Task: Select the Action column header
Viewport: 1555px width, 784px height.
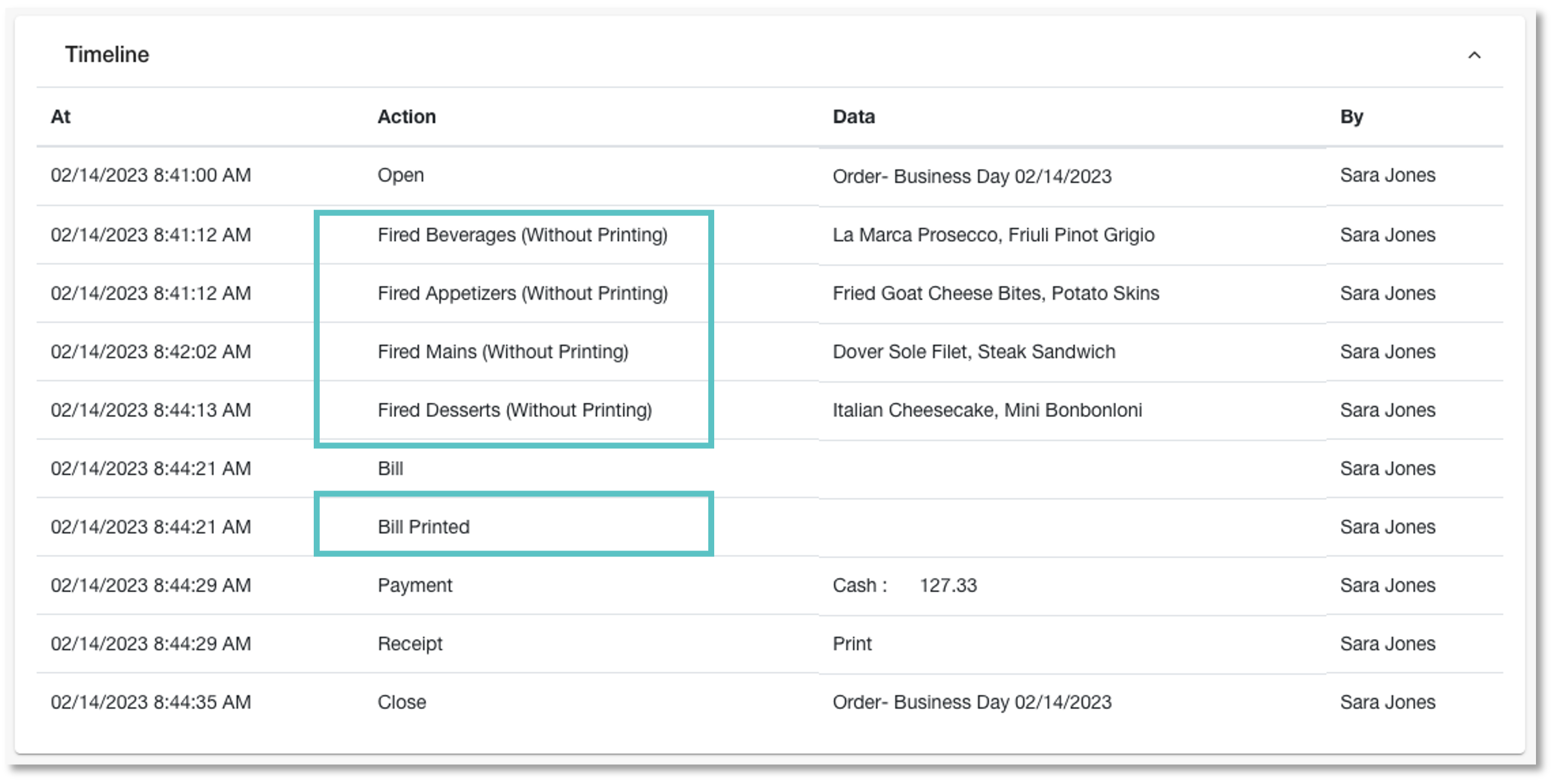Action: [406, 116]
